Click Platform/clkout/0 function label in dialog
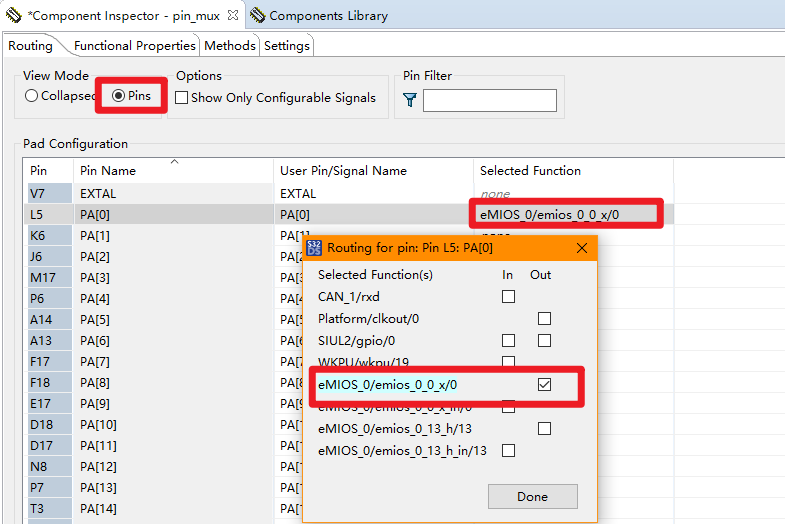Viewport: 785px width, 524px height. pyautogui.click(x=368, y=319)
